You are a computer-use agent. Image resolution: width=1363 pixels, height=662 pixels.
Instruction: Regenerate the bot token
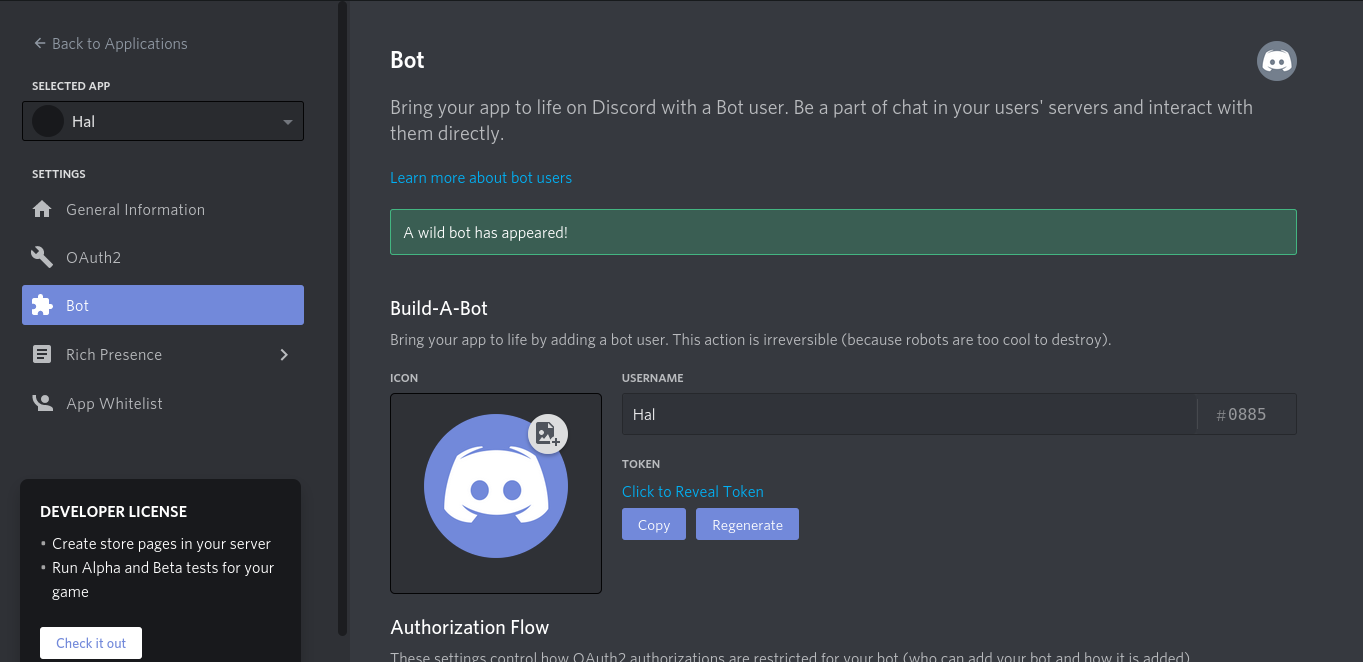[747, 524]
